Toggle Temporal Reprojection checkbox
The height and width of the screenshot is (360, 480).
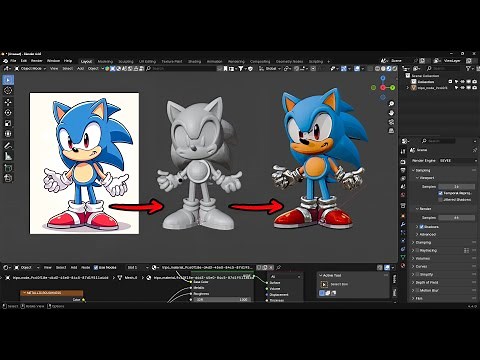(x=440, y=193)
